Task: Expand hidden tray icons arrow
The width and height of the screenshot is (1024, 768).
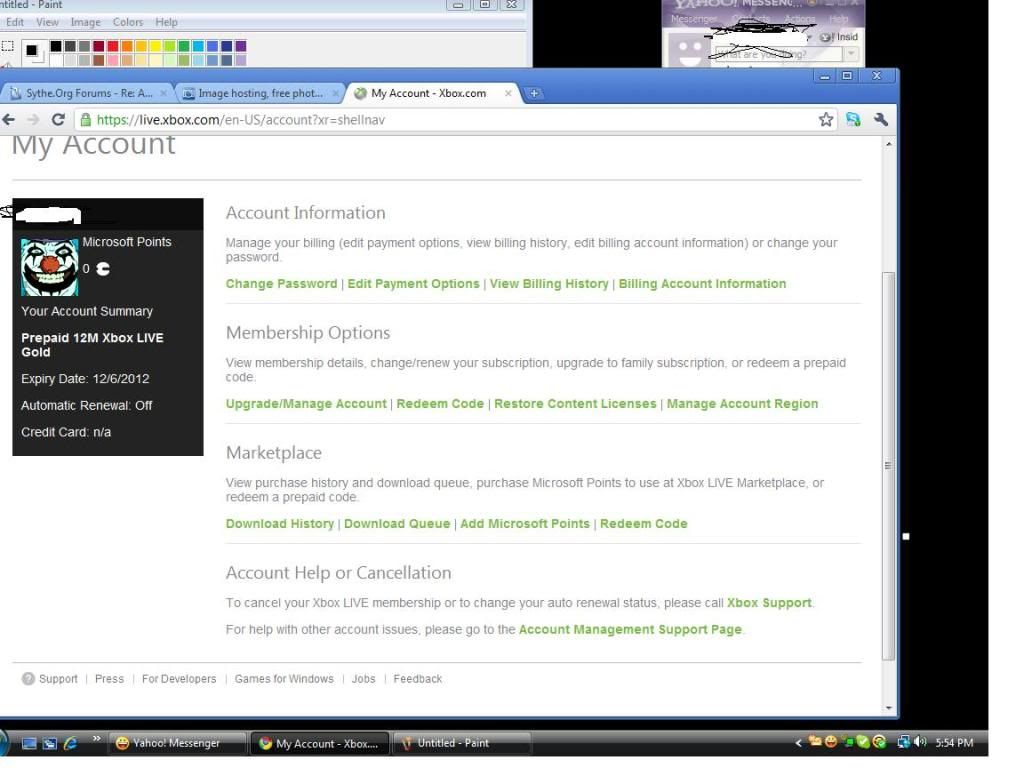Action: pyautogui.click(x=798, y=743)
